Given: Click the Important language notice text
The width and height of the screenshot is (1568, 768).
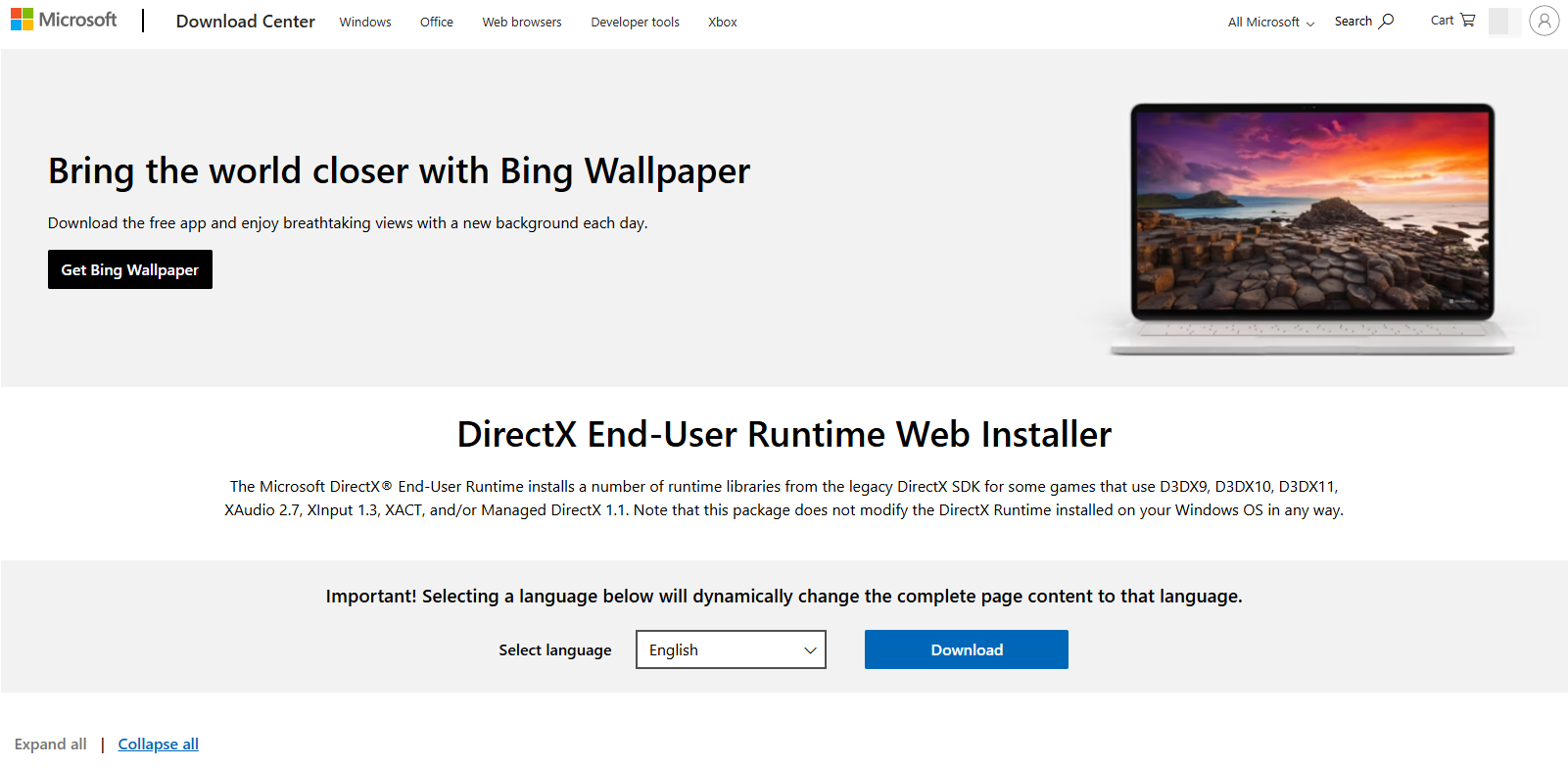Looking at the screenshot, I should click(784, 597).
